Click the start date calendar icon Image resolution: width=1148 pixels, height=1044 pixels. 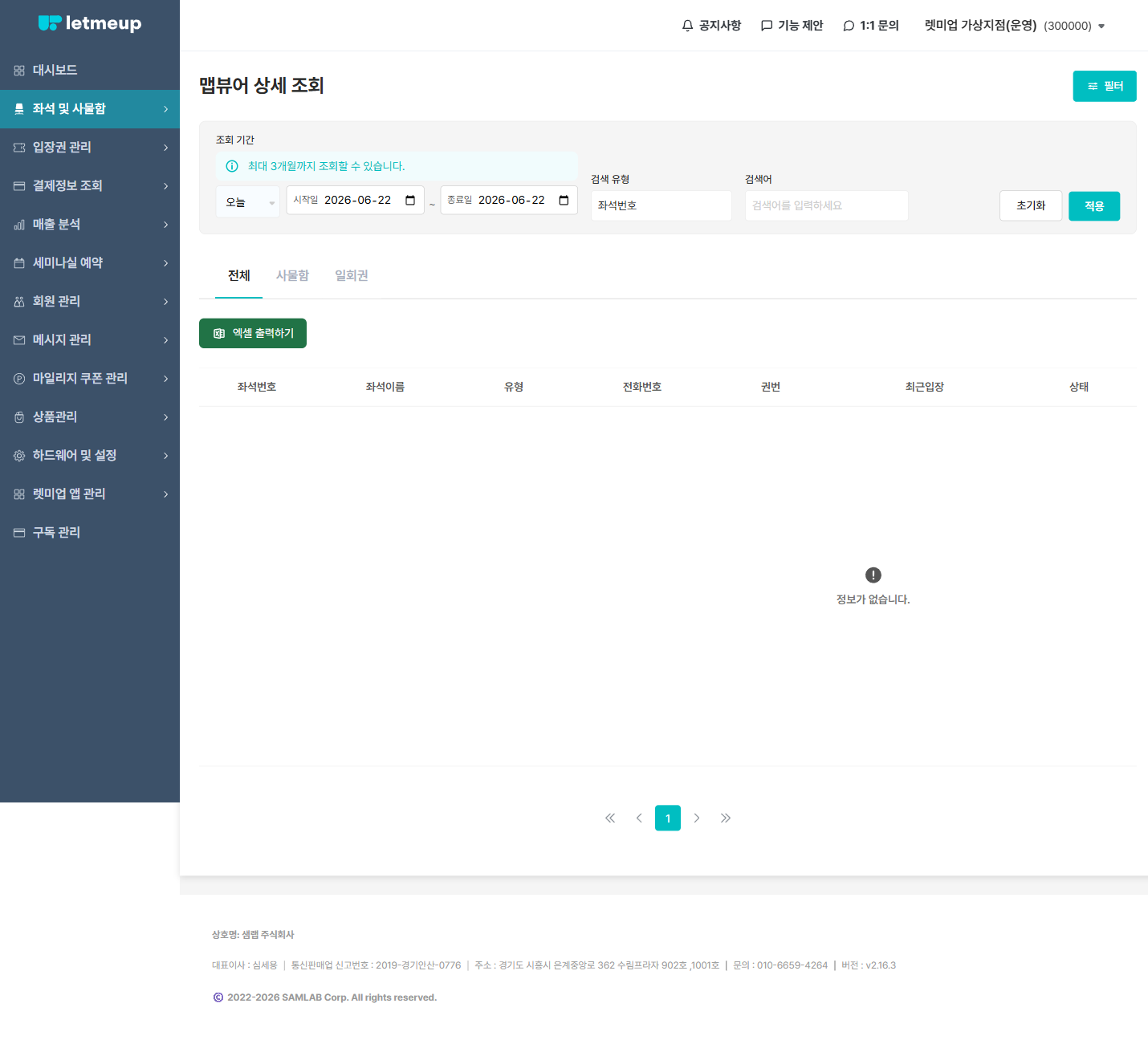pyautogui.click(x=410, y=200)
